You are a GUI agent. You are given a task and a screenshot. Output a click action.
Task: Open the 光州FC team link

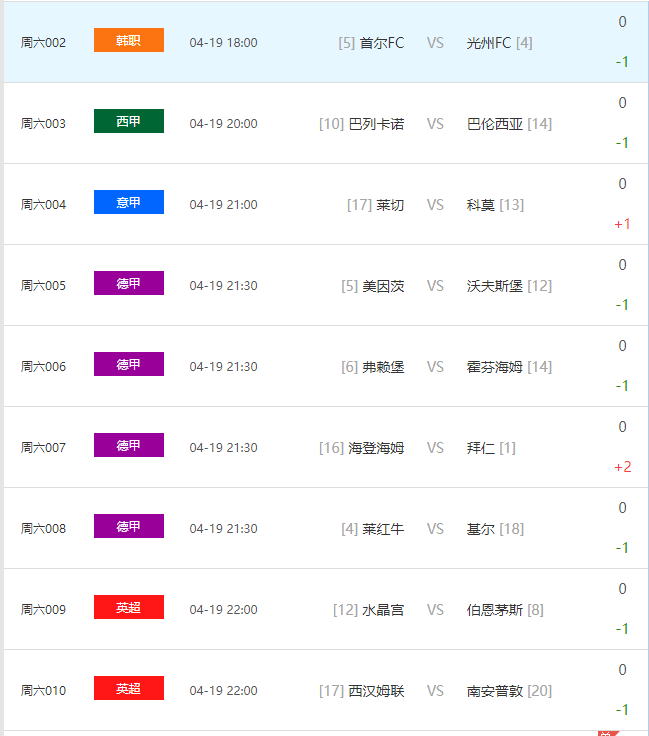[x=489, y=43]
